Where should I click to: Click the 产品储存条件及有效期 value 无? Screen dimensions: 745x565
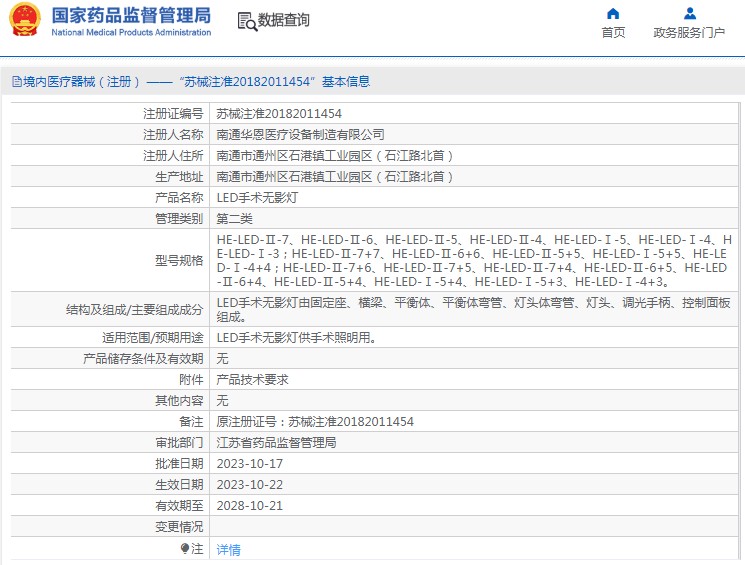pos(222,358)
